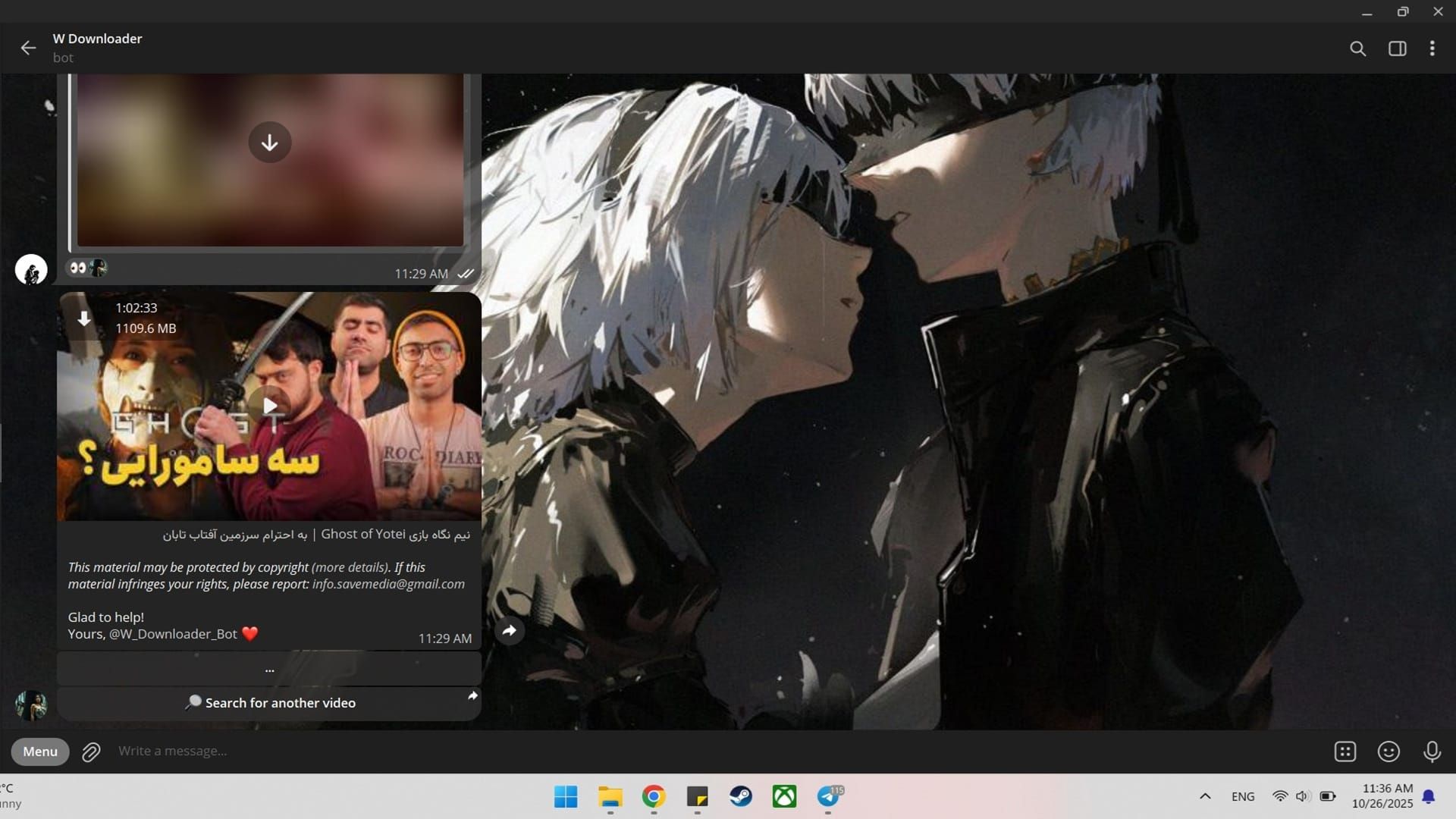Toggle the right sidebar panel
This screenshot has width=1456, height=819.
click(x=1397, y=49)
